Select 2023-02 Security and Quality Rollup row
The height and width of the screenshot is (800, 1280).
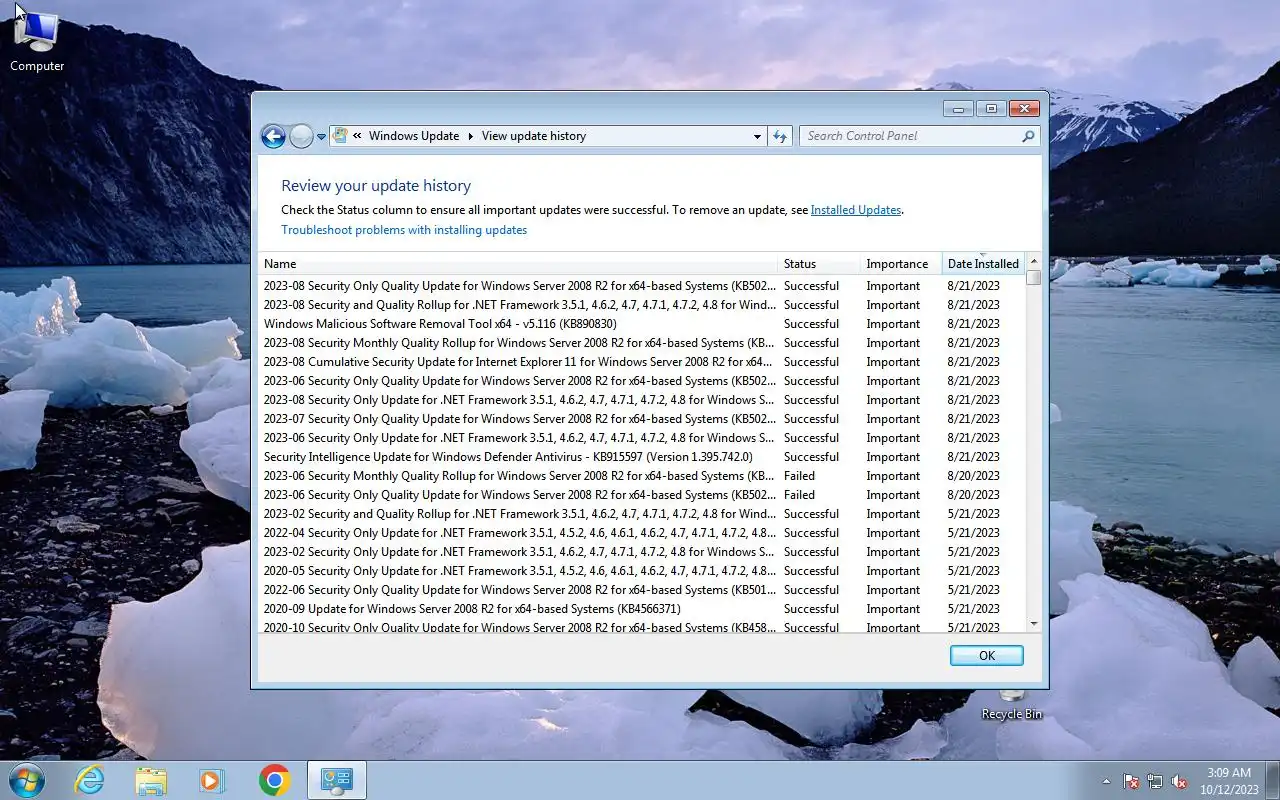click(641, 514)
